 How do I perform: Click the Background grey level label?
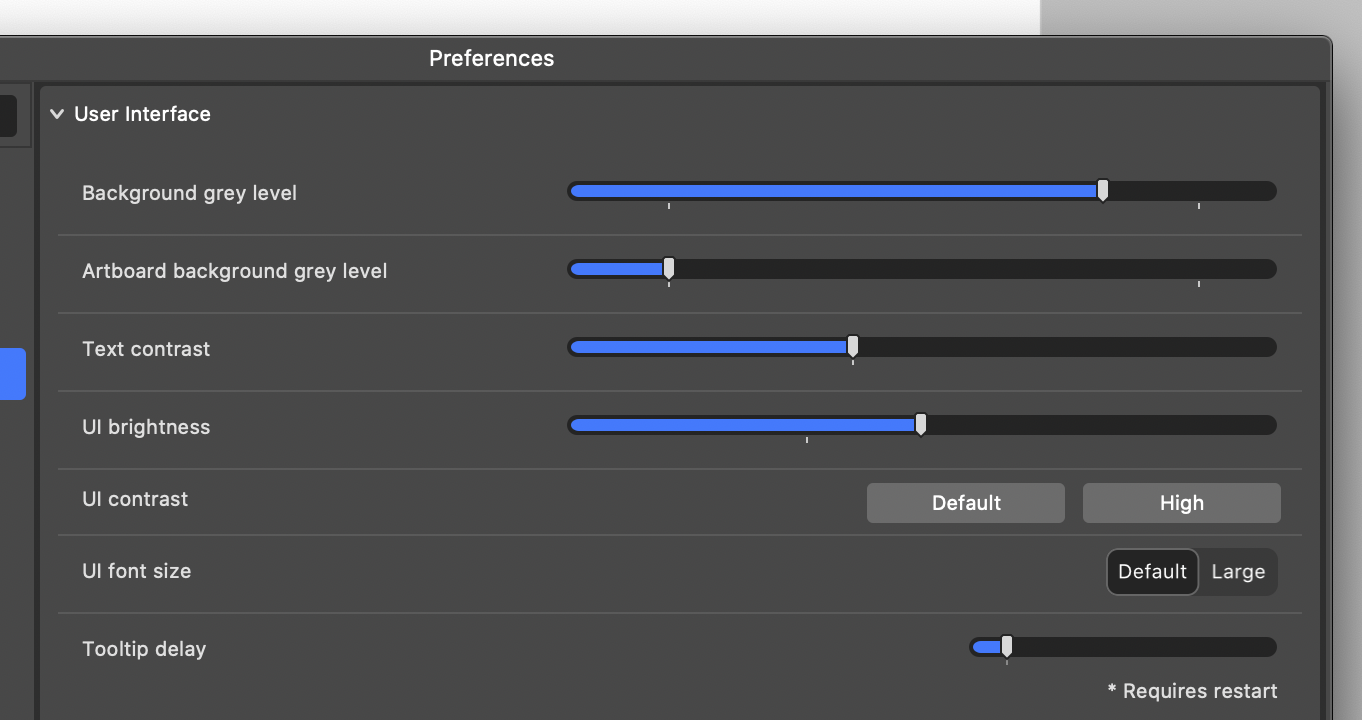[x=189, y=193]
